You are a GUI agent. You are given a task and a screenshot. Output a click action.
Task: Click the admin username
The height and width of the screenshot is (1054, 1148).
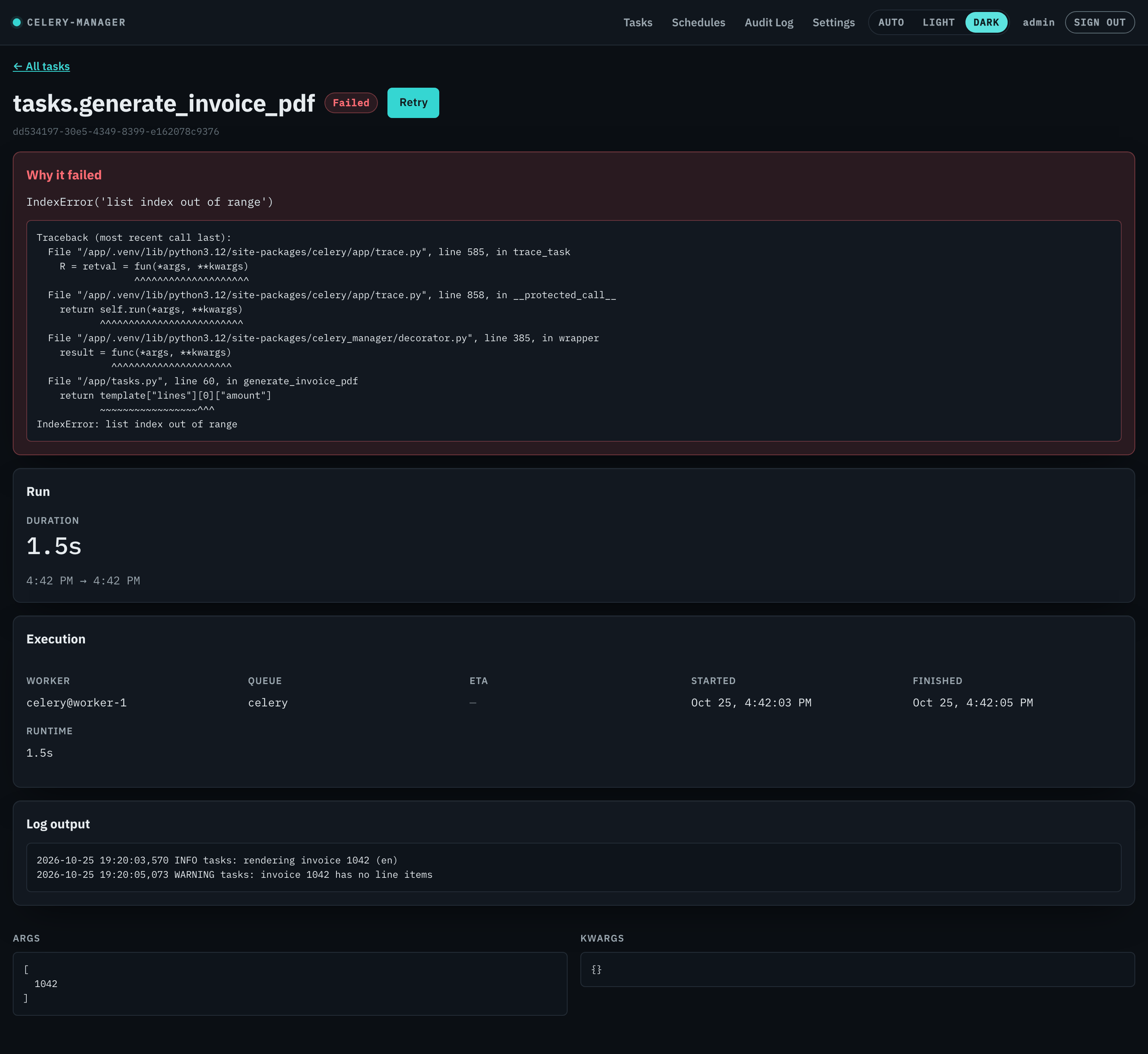click(x=1038, y=22)
